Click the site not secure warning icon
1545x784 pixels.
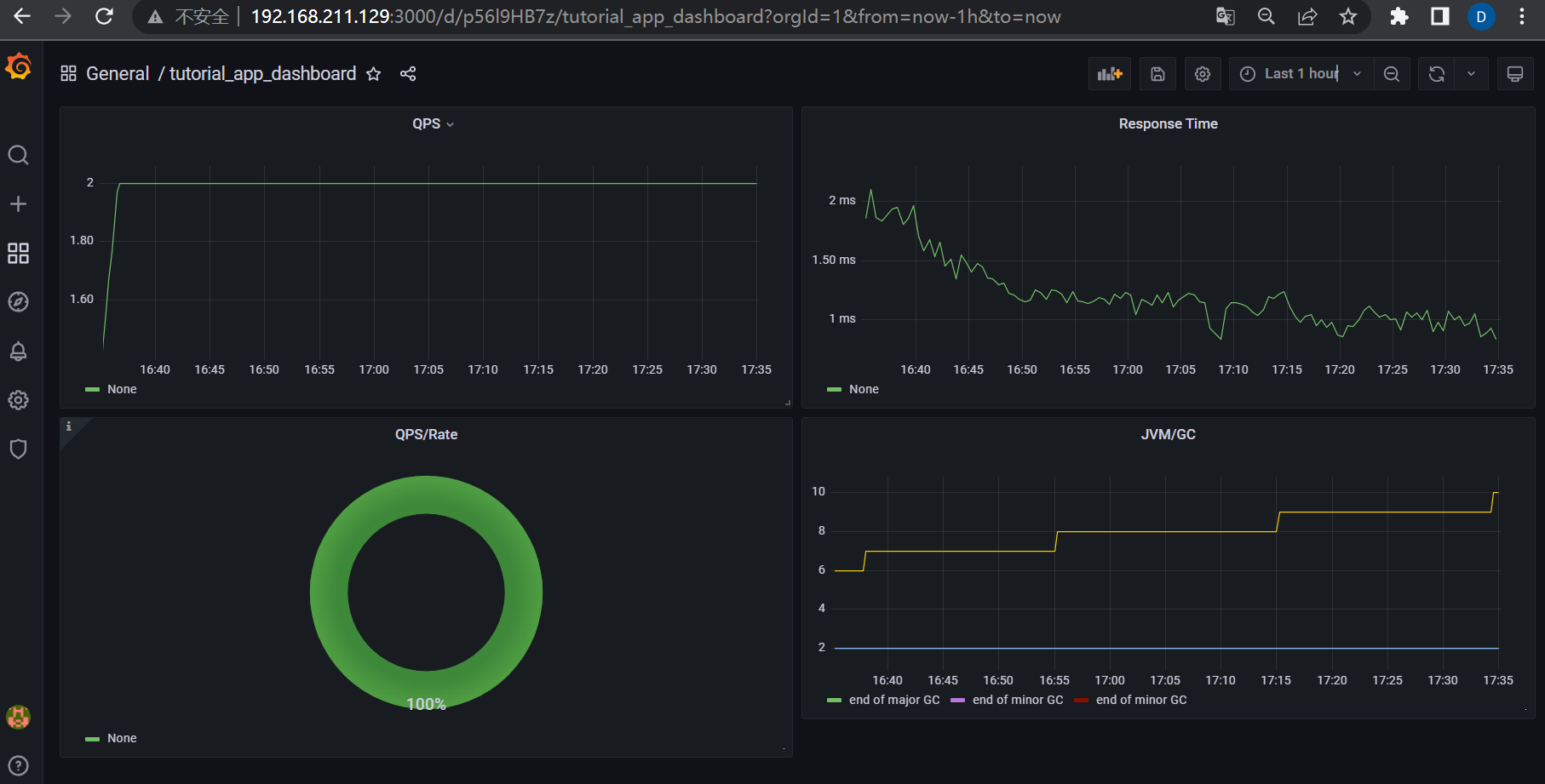click(x=154, y=17)
